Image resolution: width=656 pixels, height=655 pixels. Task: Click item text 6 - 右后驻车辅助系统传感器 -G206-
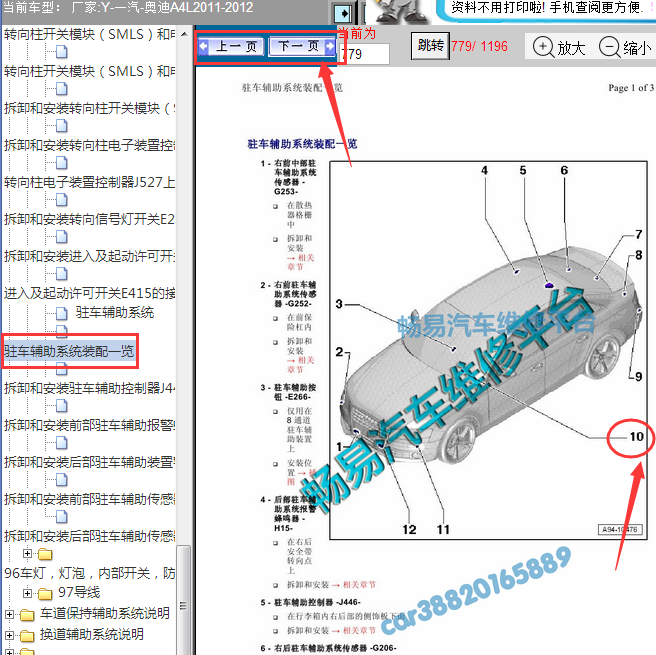pyautogui.click(x=328, y=648)
